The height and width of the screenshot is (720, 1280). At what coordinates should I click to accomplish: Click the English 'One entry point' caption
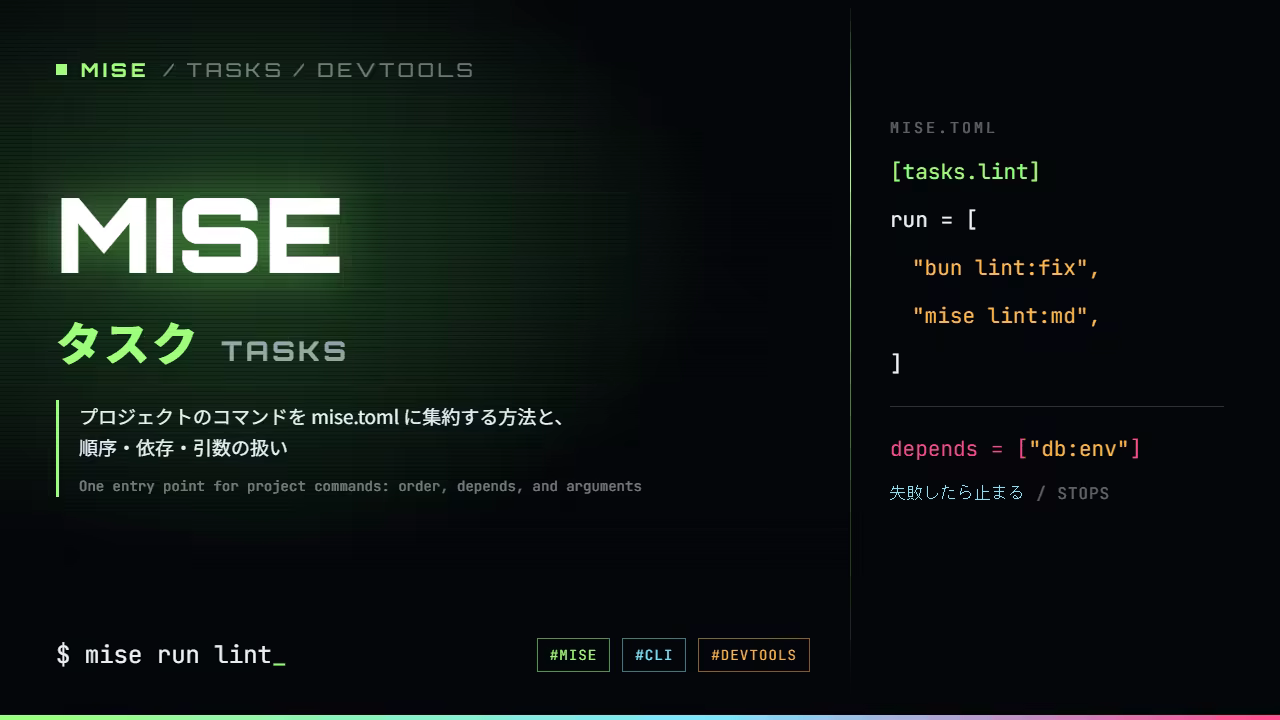[360, 486]
